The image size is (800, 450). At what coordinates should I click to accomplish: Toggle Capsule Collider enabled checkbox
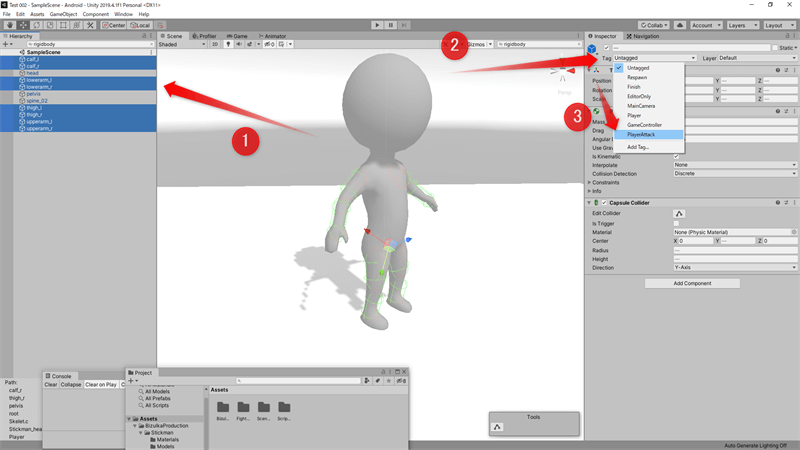point(605,203)
